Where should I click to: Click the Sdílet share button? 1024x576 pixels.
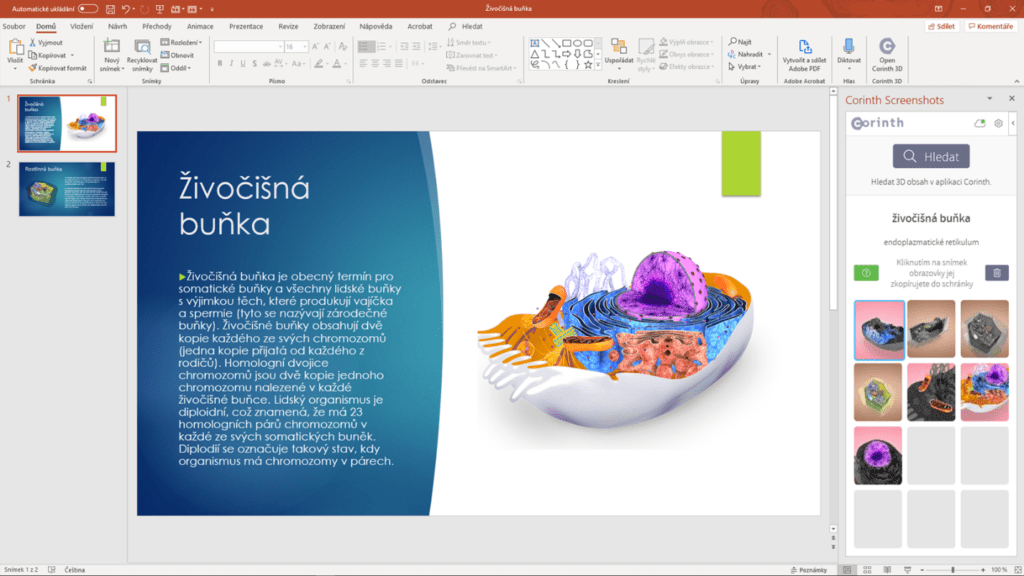point(939,26)
